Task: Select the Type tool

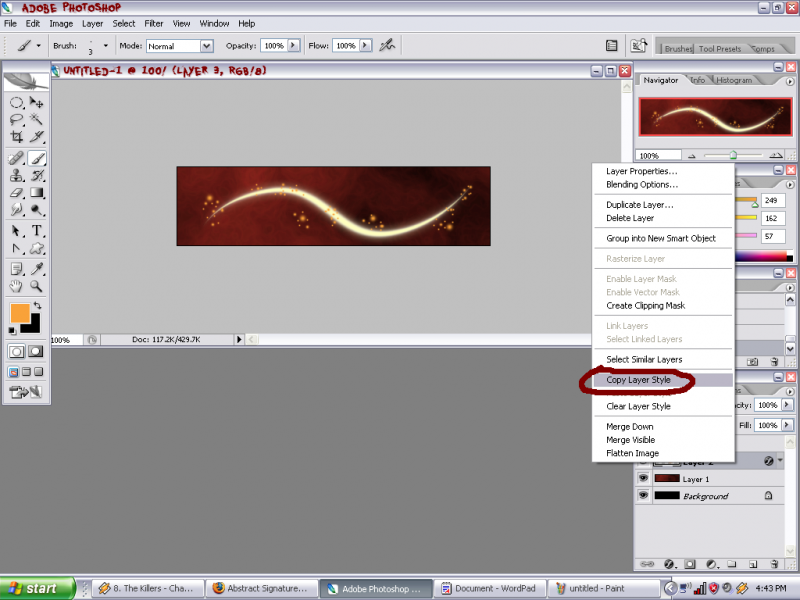Action: (37, 231)
